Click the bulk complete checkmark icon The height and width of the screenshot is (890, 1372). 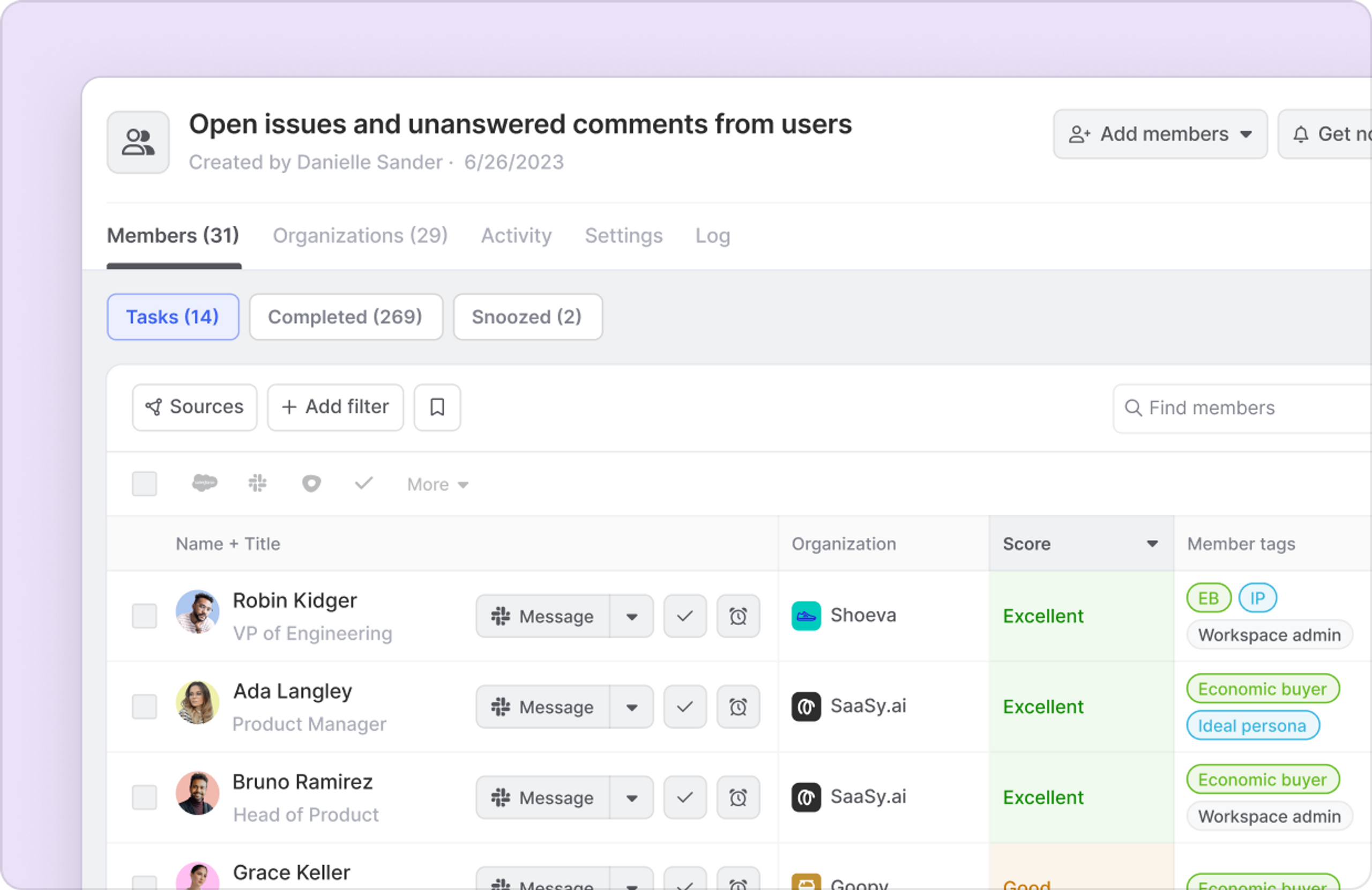click(364, 483)
